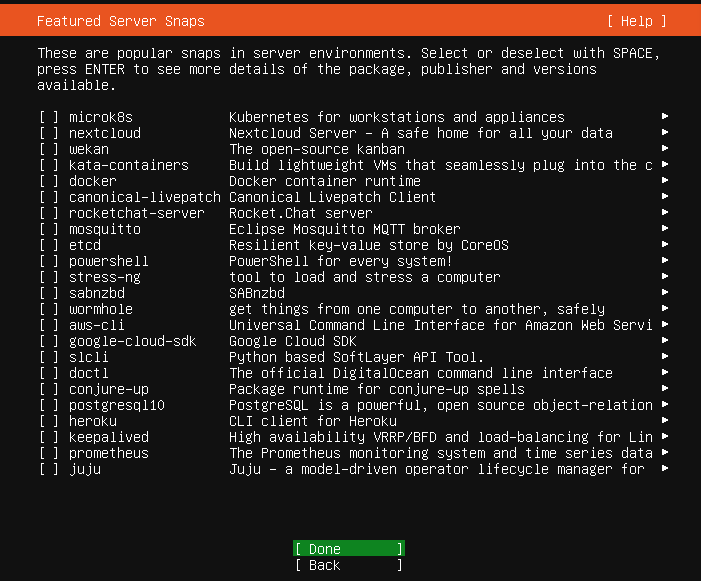Screen dimensions: 701x581
Task: Click 'CLI client for Heroku' description
Action: pyautogui.click(x=313, y=421)
